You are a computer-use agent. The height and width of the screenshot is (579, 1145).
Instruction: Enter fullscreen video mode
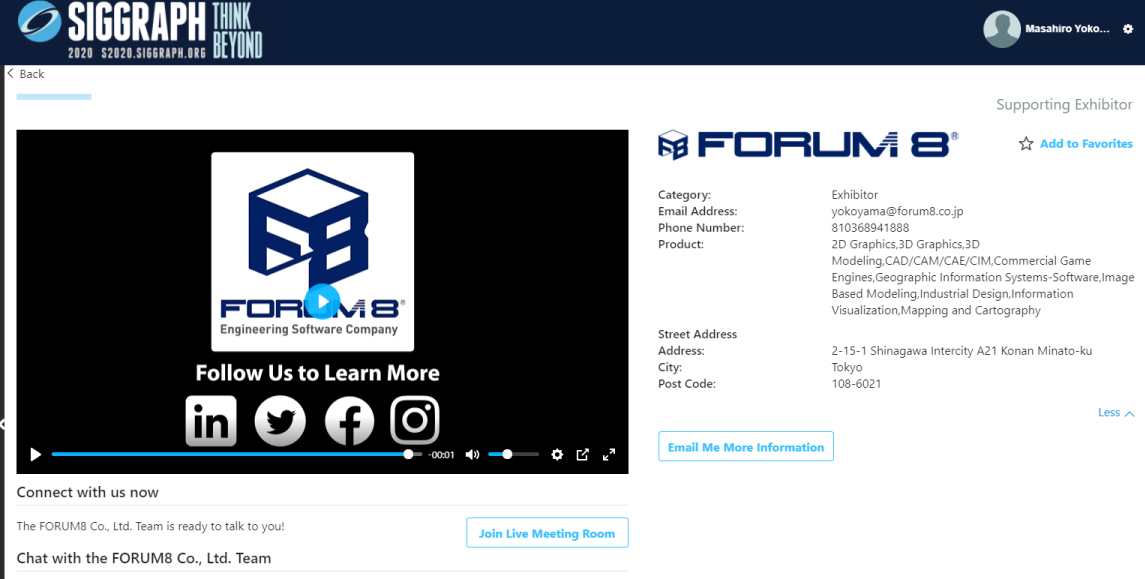pyautogui.click(x=608, y=455)
